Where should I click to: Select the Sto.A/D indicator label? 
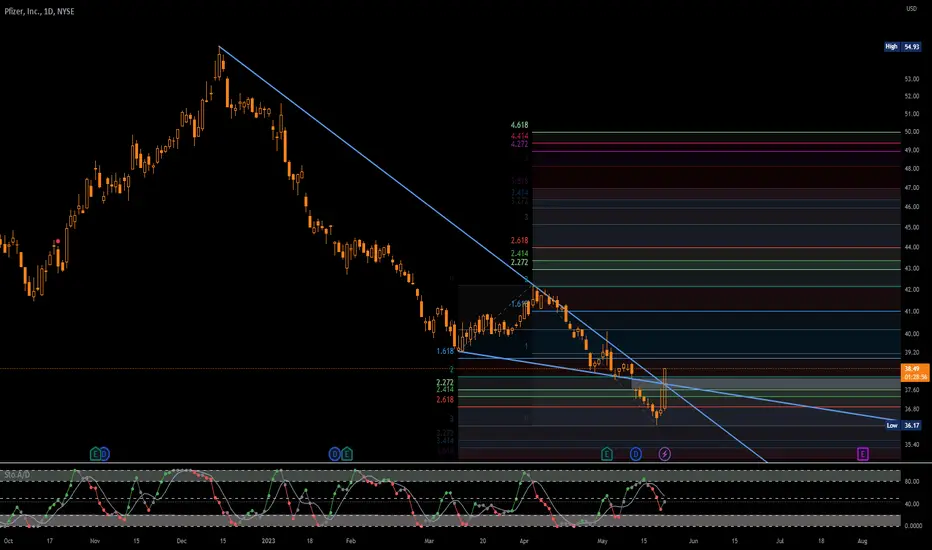[x=17, y=474]
